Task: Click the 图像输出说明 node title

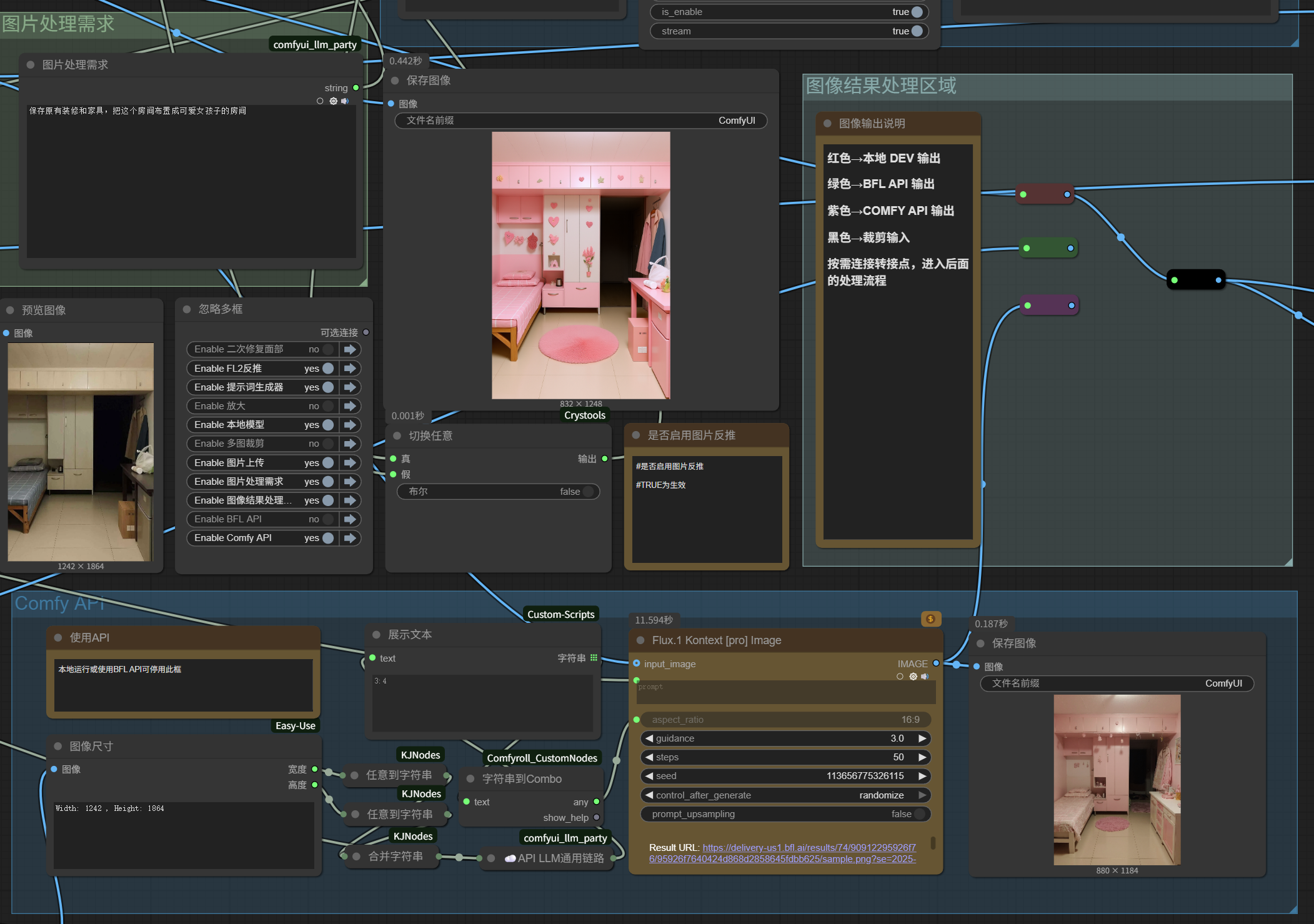Action: pyautogui.click(x=872, y=124)
